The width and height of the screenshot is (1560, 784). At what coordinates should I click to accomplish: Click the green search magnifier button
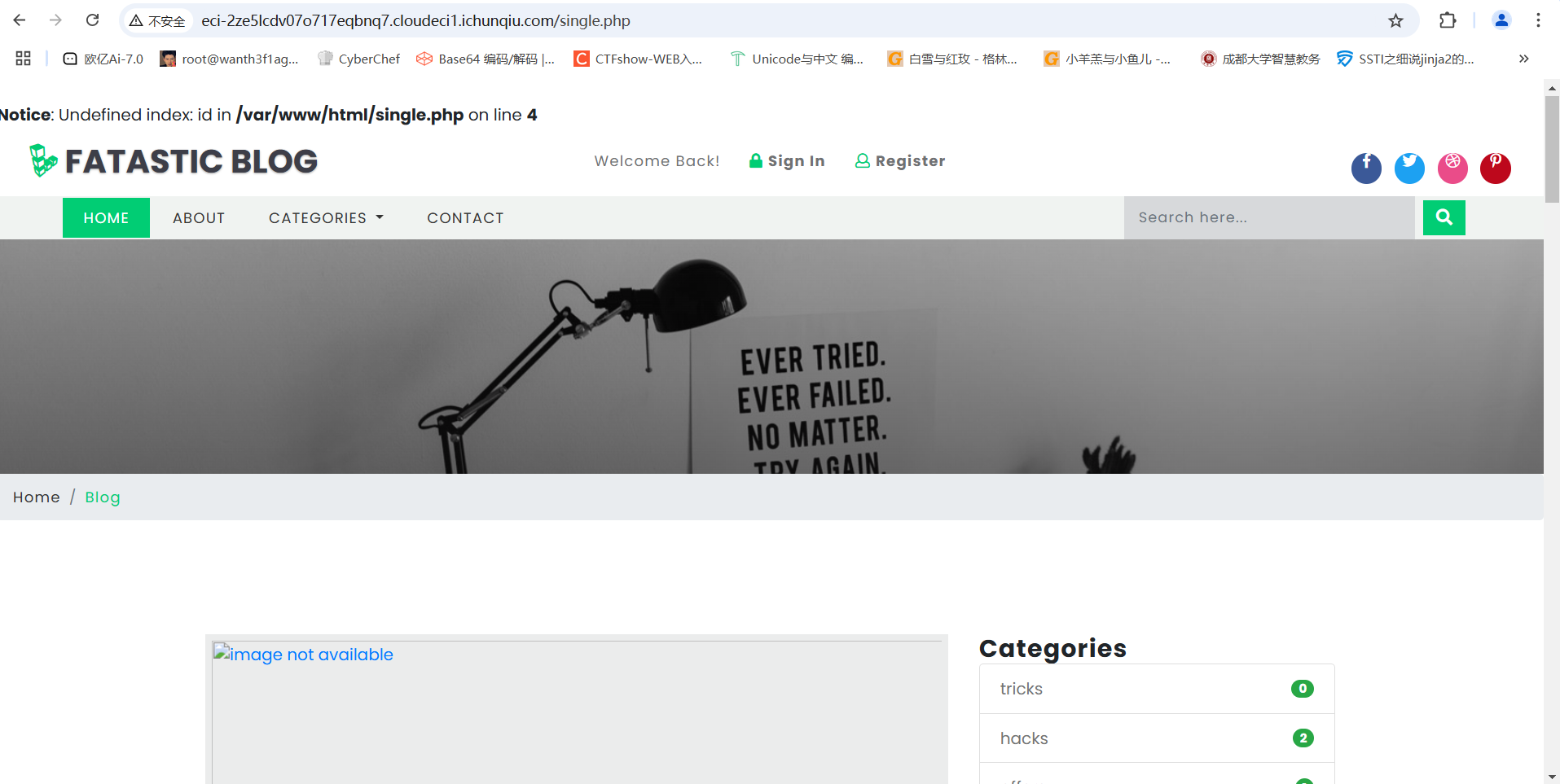(x=1444, y=217)
